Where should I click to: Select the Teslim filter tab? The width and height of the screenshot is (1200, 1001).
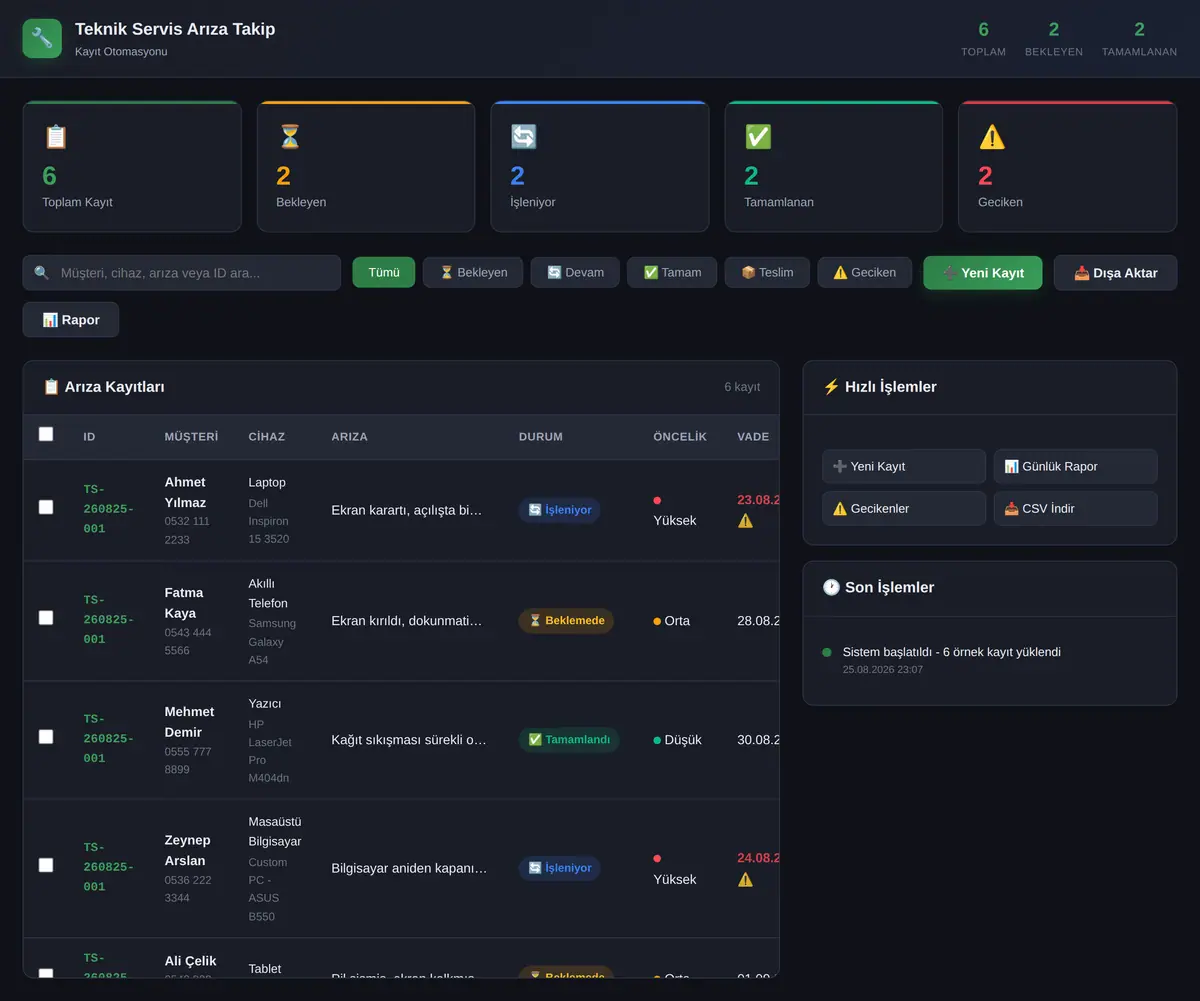767,272
